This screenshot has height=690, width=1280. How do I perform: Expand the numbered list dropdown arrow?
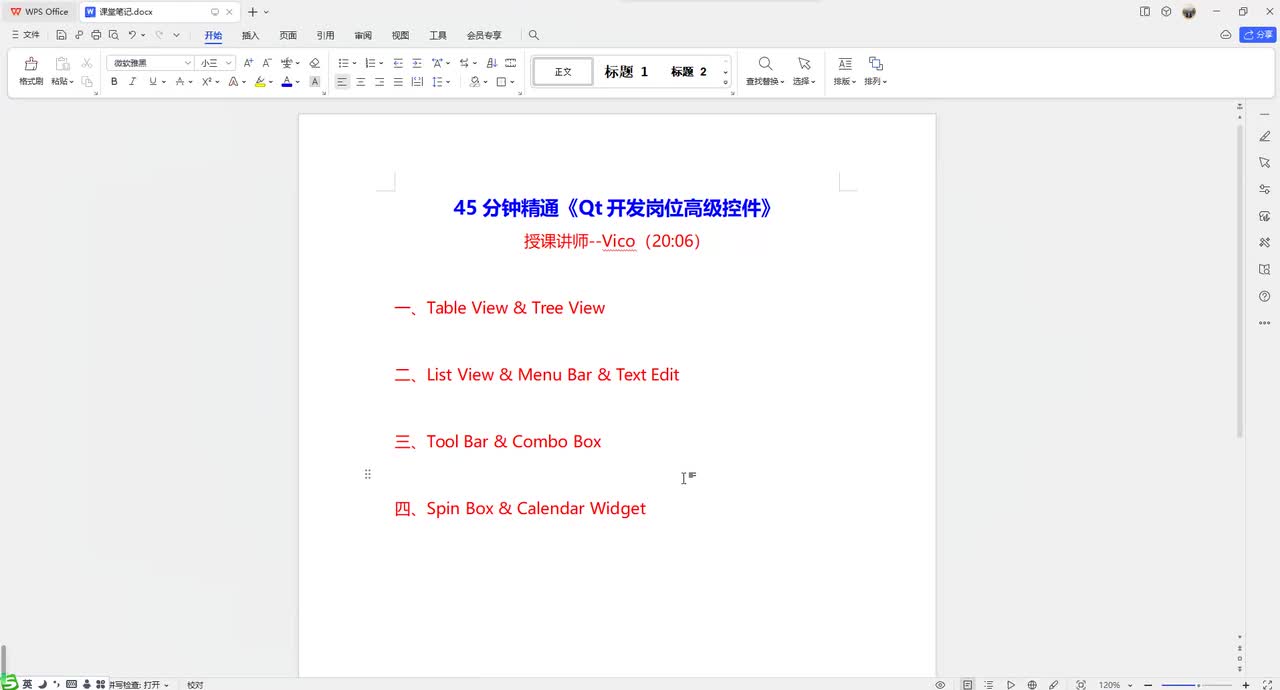click(381, 63)
